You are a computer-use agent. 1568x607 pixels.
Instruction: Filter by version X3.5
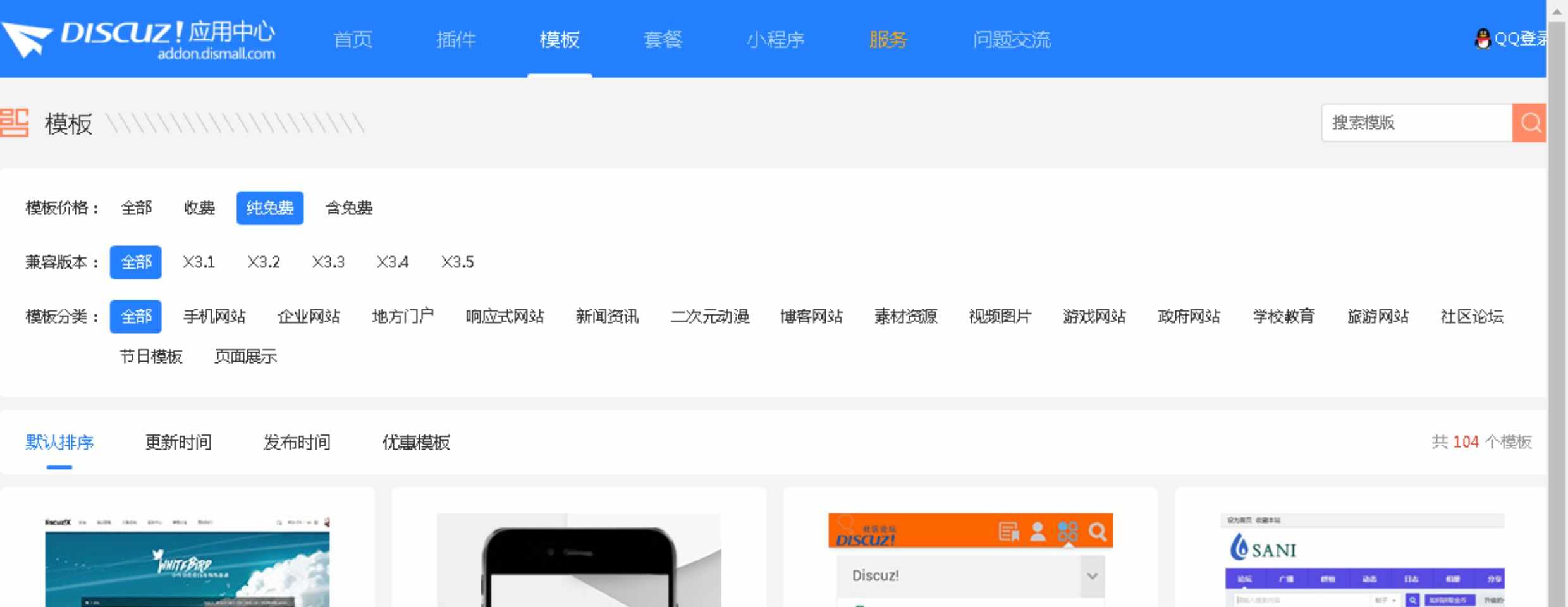pos(457,262)
